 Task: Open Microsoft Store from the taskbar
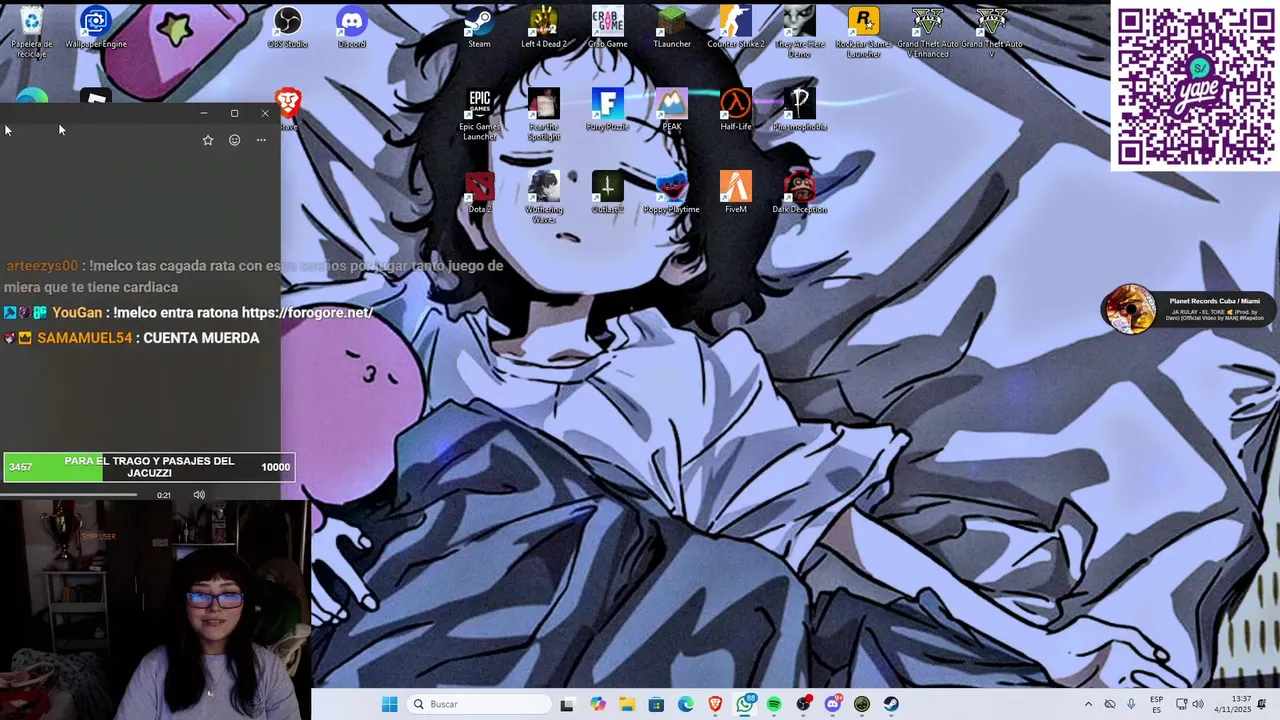click(x=656, y=704)
